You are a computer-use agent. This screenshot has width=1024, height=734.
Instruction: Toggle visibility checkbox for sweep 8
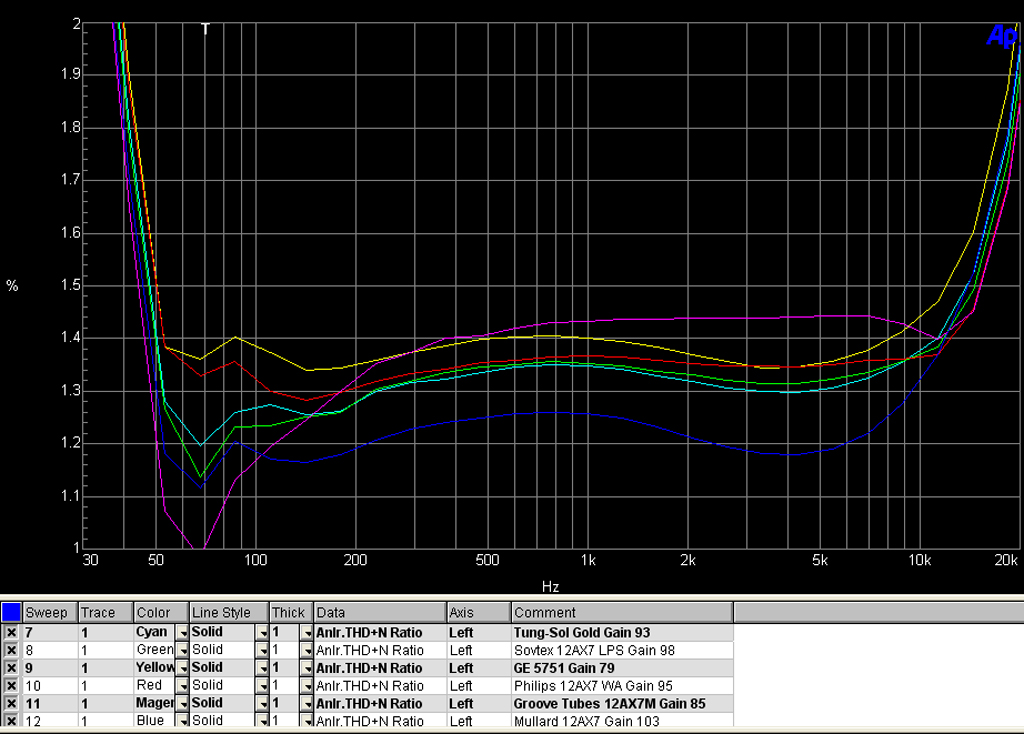(11, 650)
